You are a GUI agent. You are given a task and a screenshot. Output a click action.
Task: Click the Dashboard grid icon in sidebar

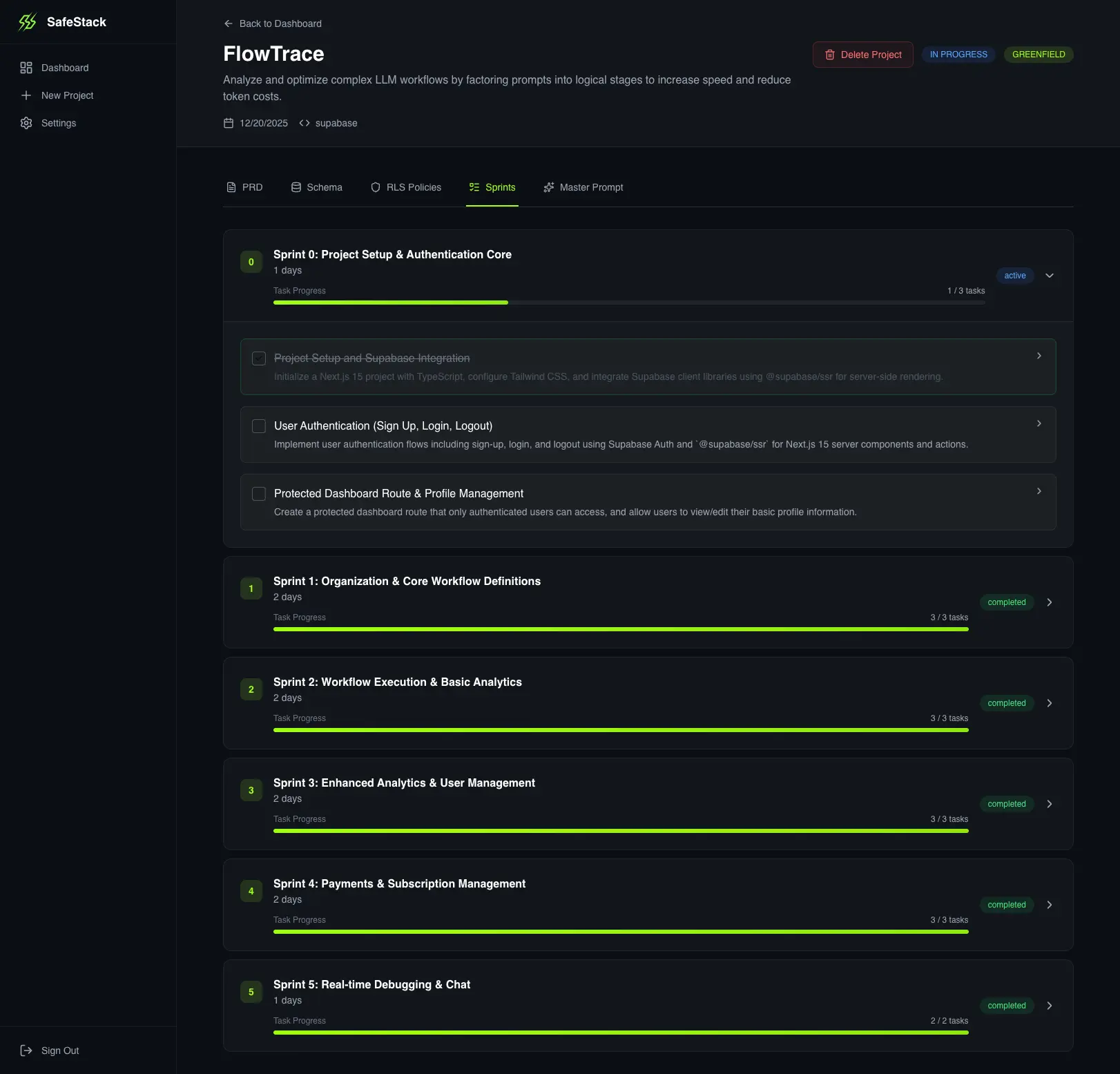tap(26, 68)
